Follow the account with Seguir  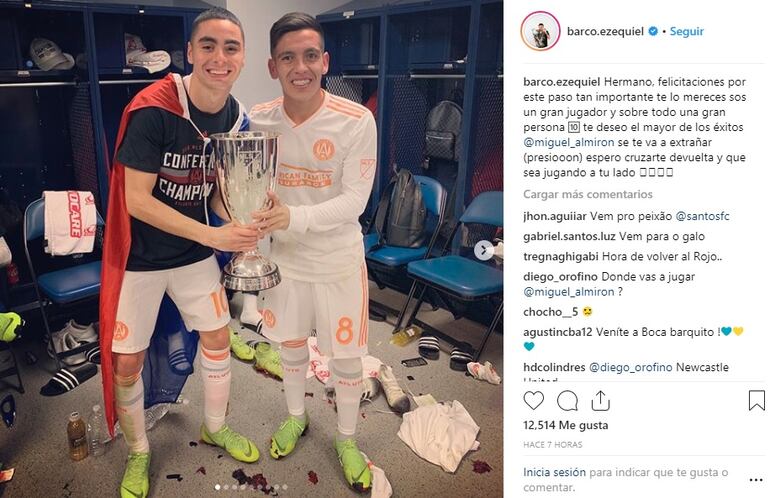tap(687, 31)
